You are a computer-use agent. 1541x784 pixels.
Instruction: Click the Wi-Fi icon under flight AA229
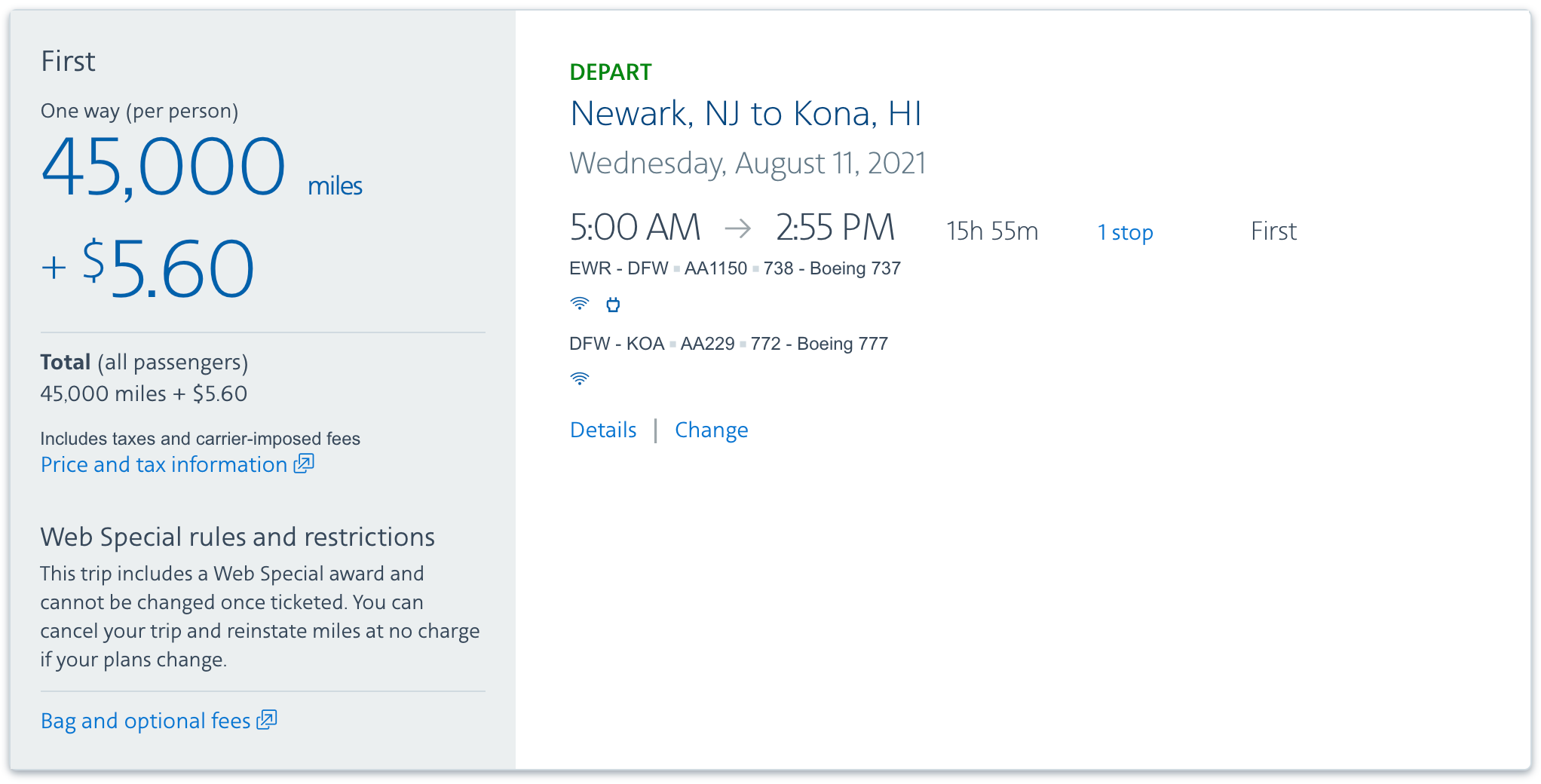tap(579, 378)
